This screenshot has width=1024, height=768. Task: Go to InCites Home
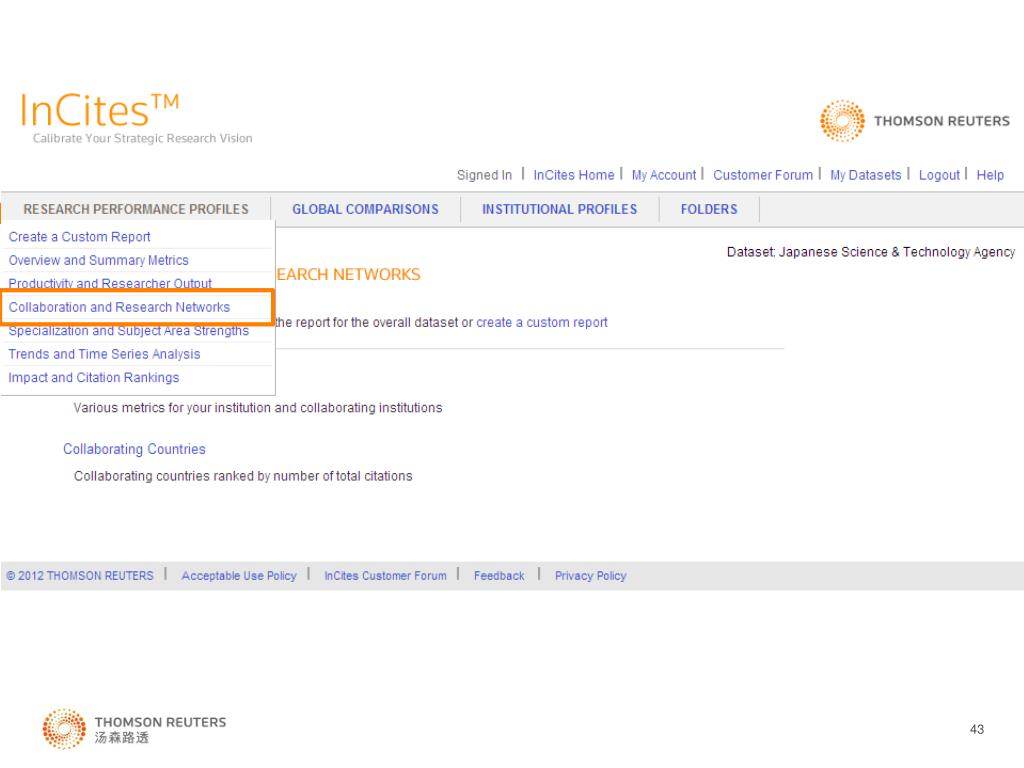[574, 175]
